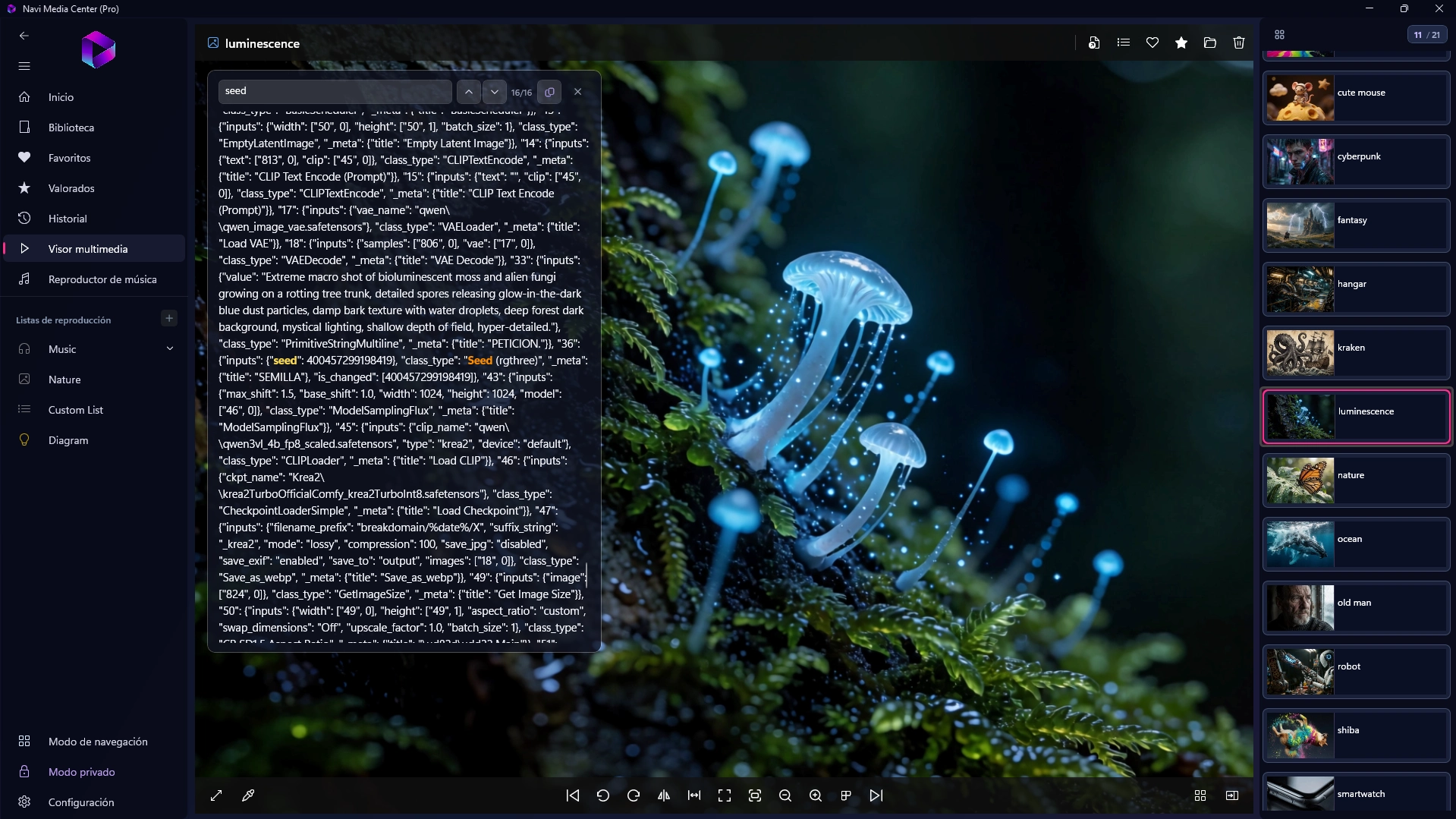Image resolution: width=1456 pixels, height=819 pixels.
Task: Click the file info icon in top toolbar
Action: pos(1094,43)
